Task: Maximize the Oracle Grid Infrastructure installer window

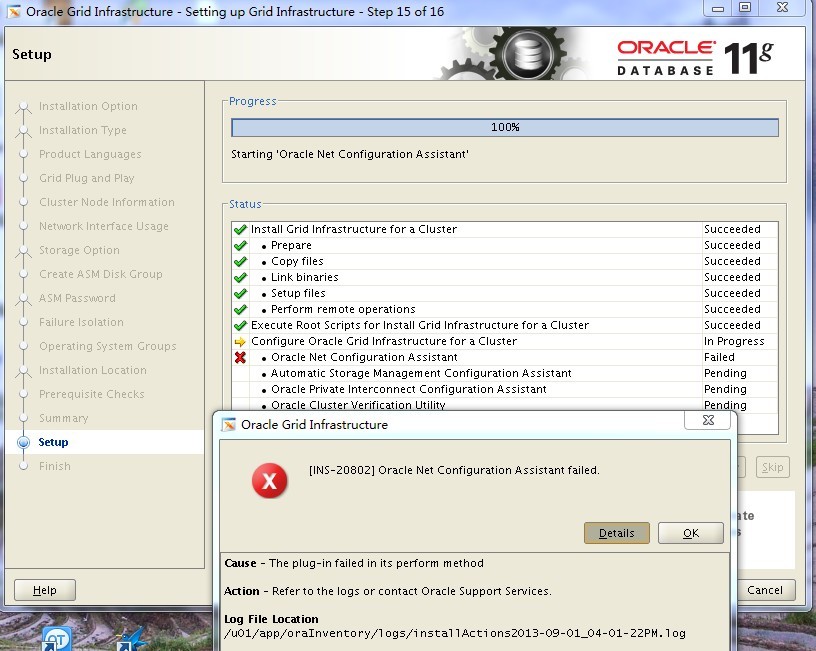Action: tap(745, 8)
